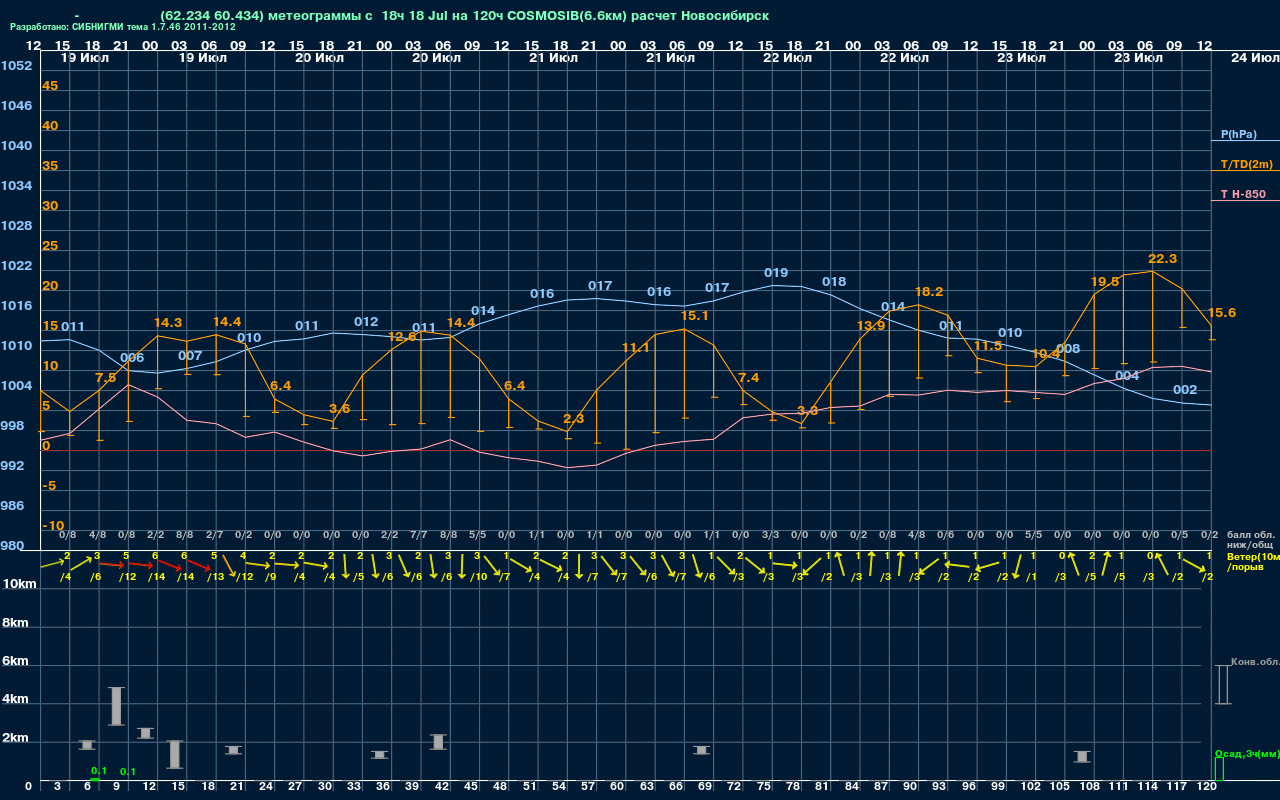Viewport: 1280px width, 800px height.
Task: Click the grey cloud bar above hour 42
Action: pyautogui.click(x=439, y=742)
